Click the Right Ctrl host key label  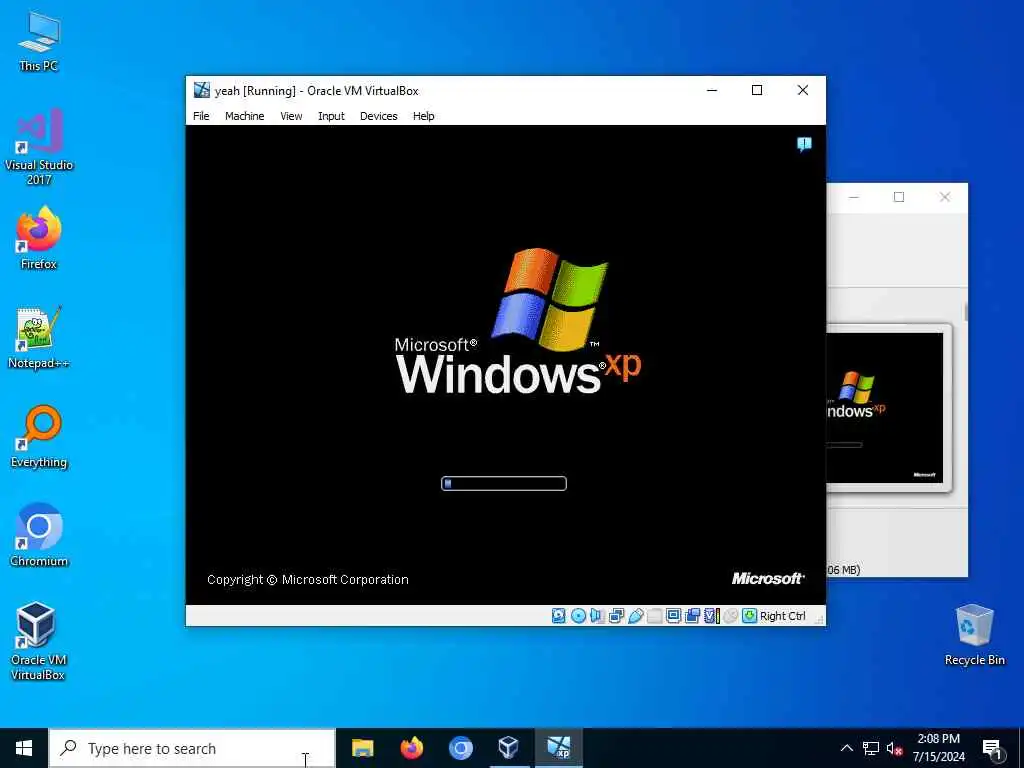[x=782, y=616]
